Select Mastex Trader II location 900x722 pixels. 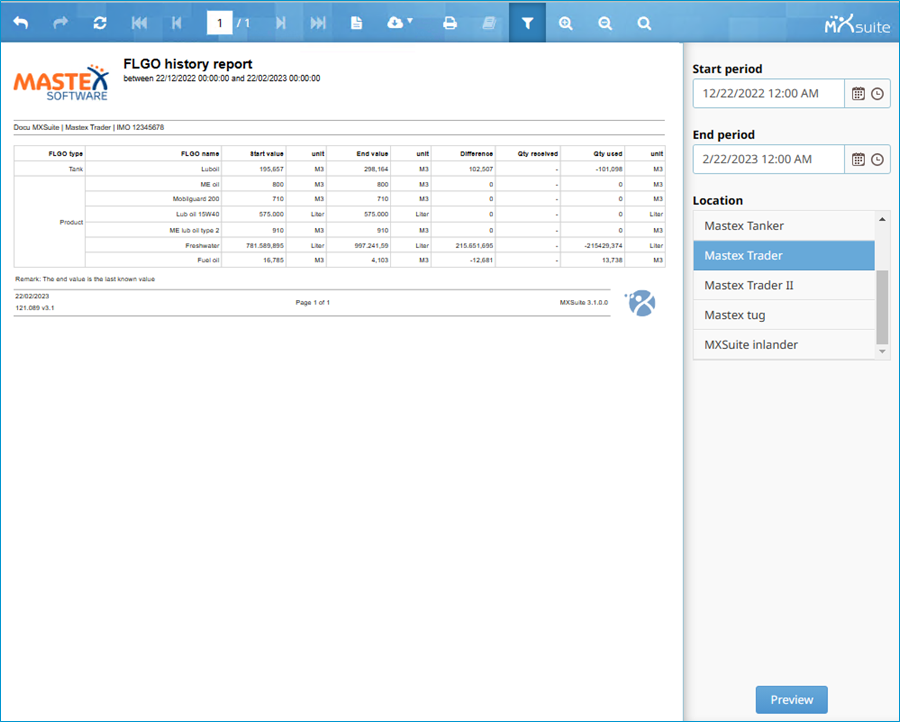point(784,285)
